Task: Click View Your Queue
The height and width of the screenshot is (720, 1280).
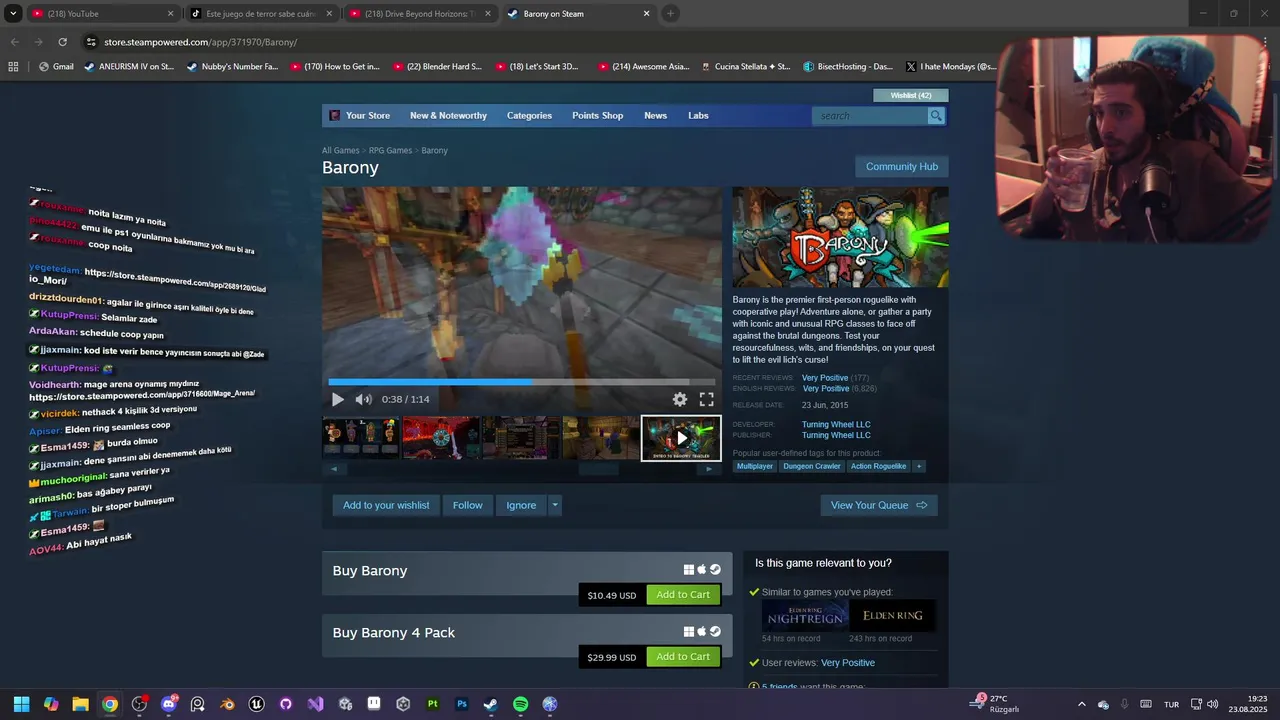Action: click(879, 505)
